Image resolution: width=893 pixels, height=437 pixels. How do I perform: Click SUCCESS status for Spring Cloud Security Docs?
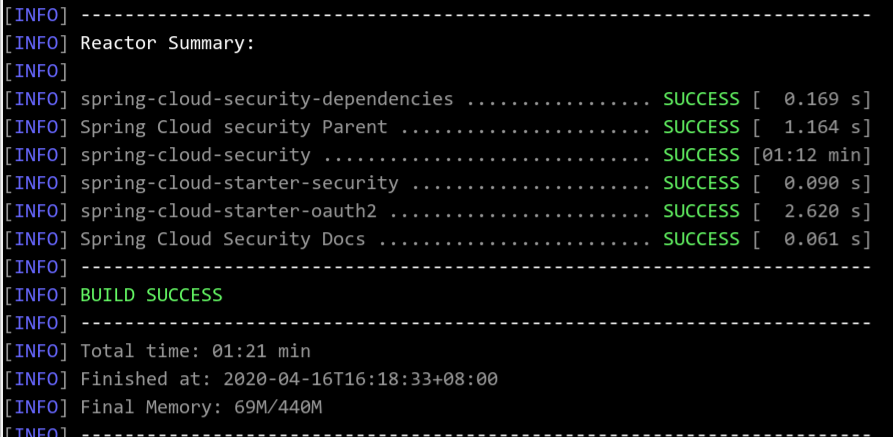click(x=701, y=239)
